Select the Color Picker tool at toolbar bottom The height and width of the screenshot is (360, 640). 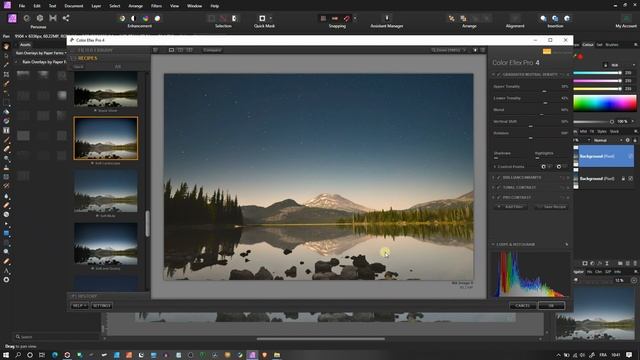[x=6, y=280]
